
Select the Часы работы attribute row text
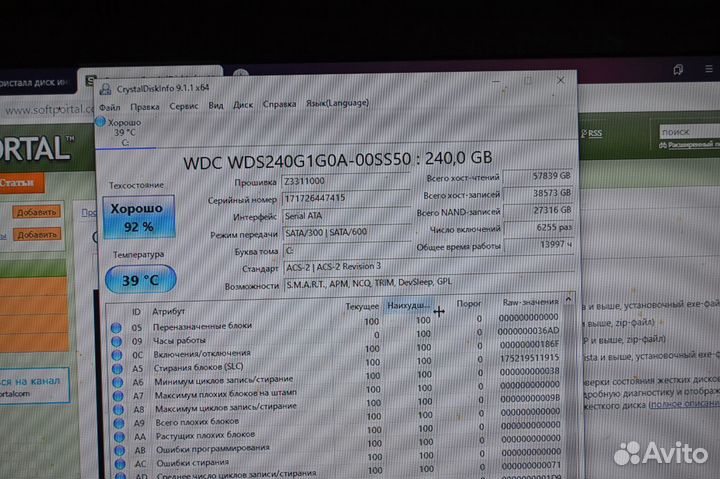(179, 341)
